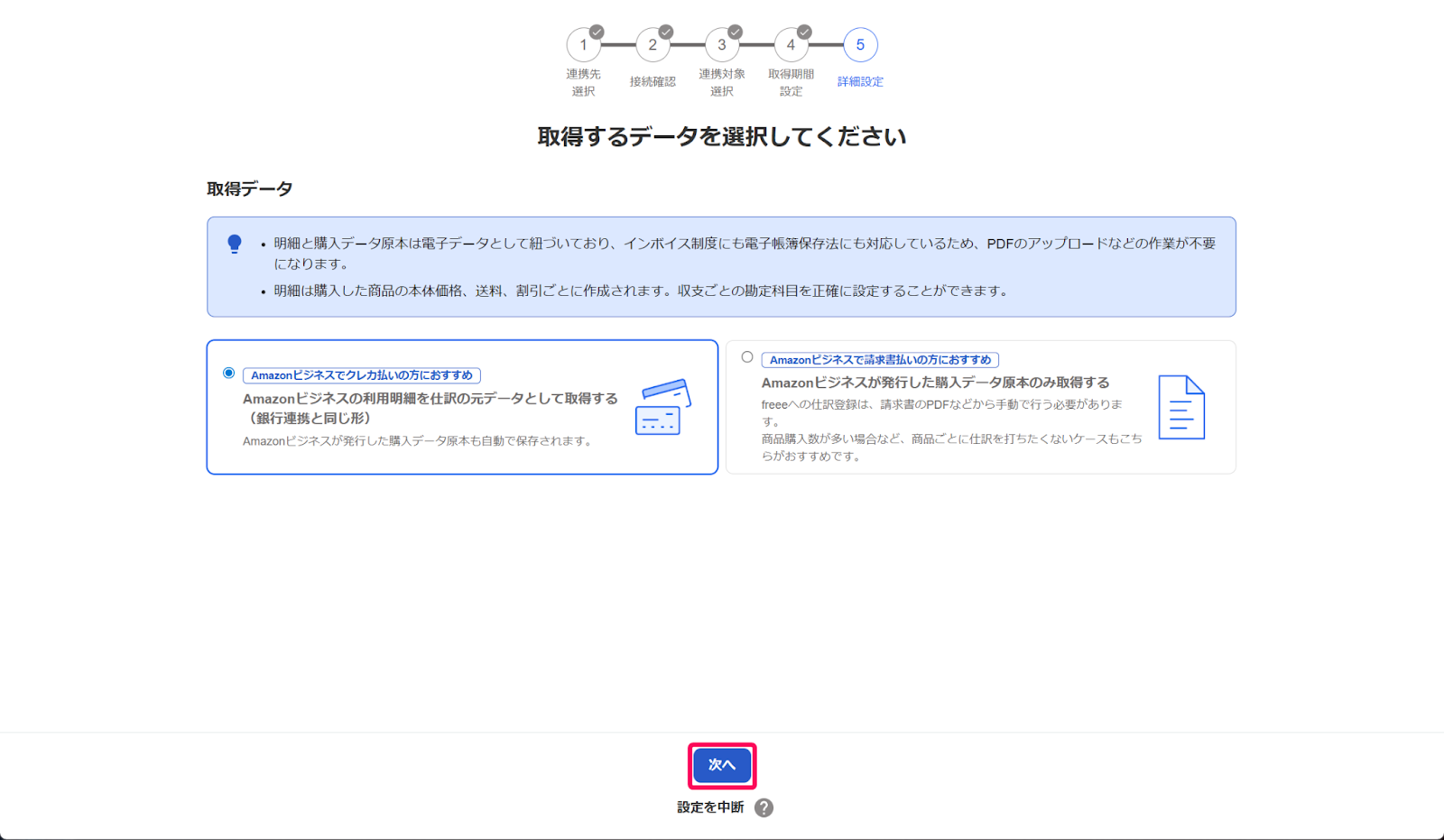Click the freeeへの仕訳登録は description text
This screenshot has width=1444, height=840.
[942, 412]
